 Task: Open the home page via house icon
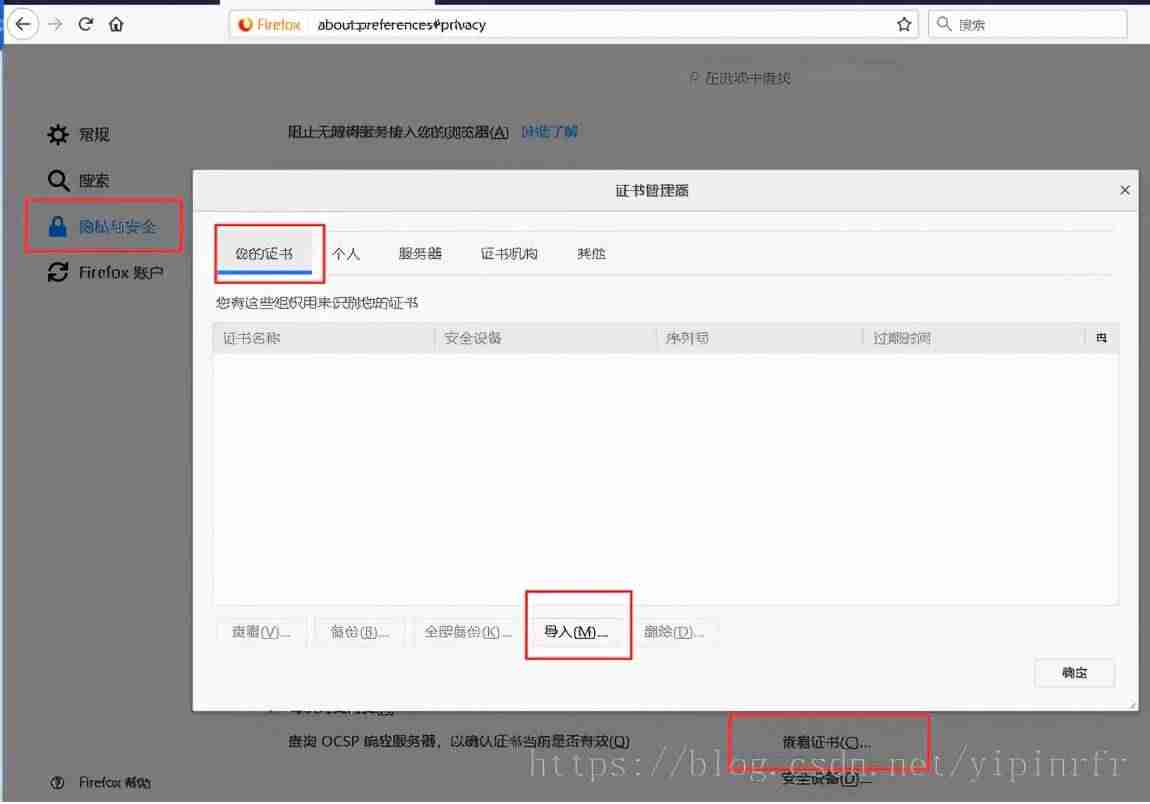[116, 24]
